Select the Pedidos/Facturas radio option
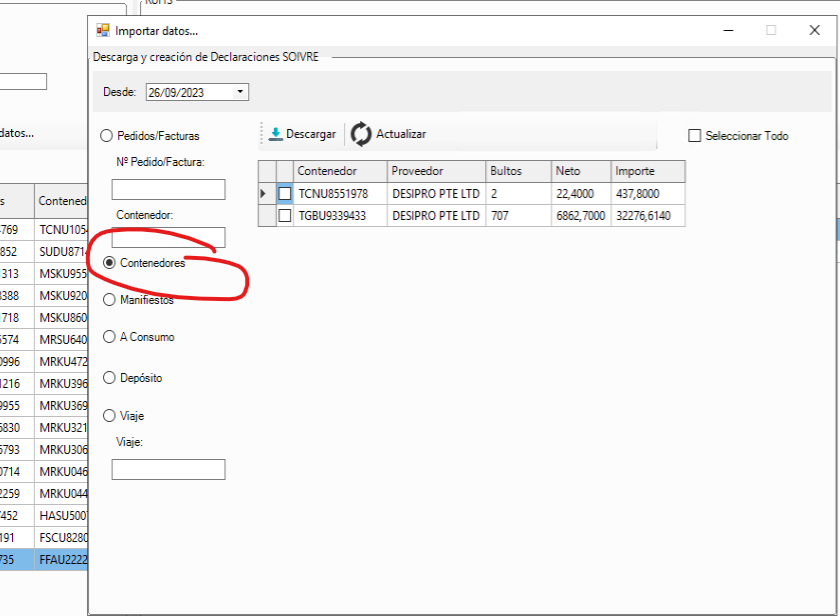This screenshot has width=840, height=616. [x=109, y=135]
